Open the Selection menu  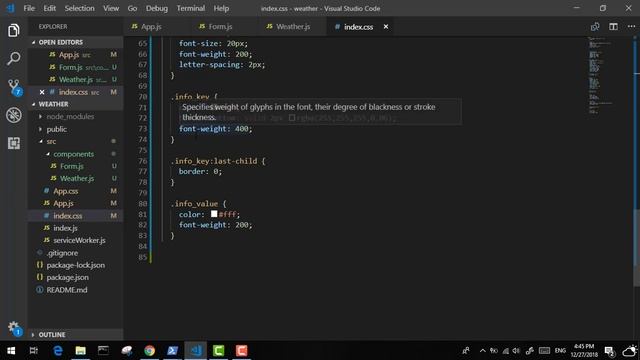[x=80, y=8]
